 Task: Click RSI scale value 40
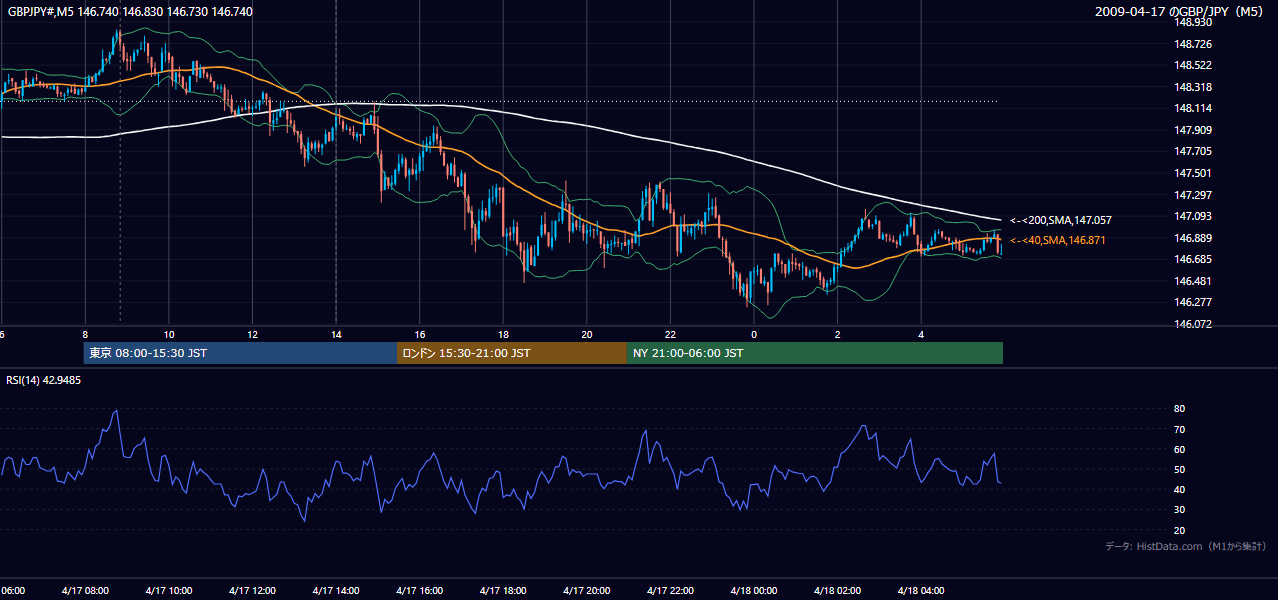(x=1179, y=489)
